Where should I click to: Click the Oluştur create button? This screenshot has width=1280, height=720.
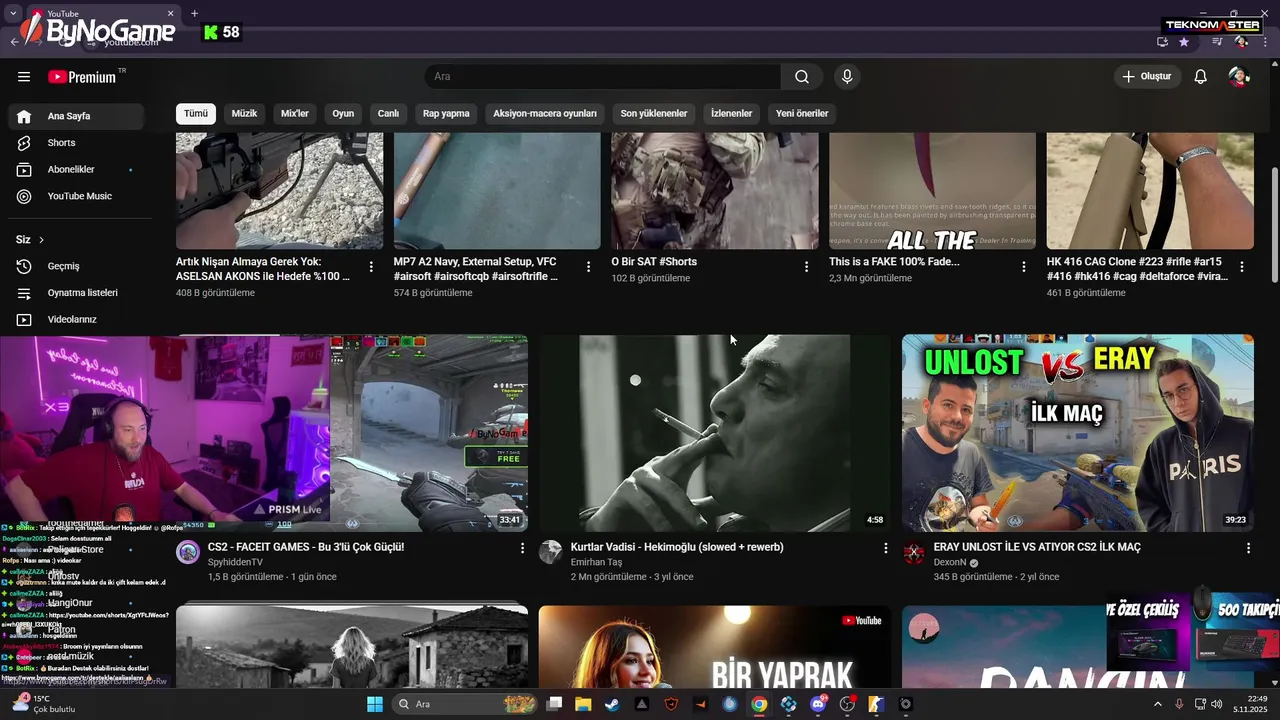point(1147,77)
